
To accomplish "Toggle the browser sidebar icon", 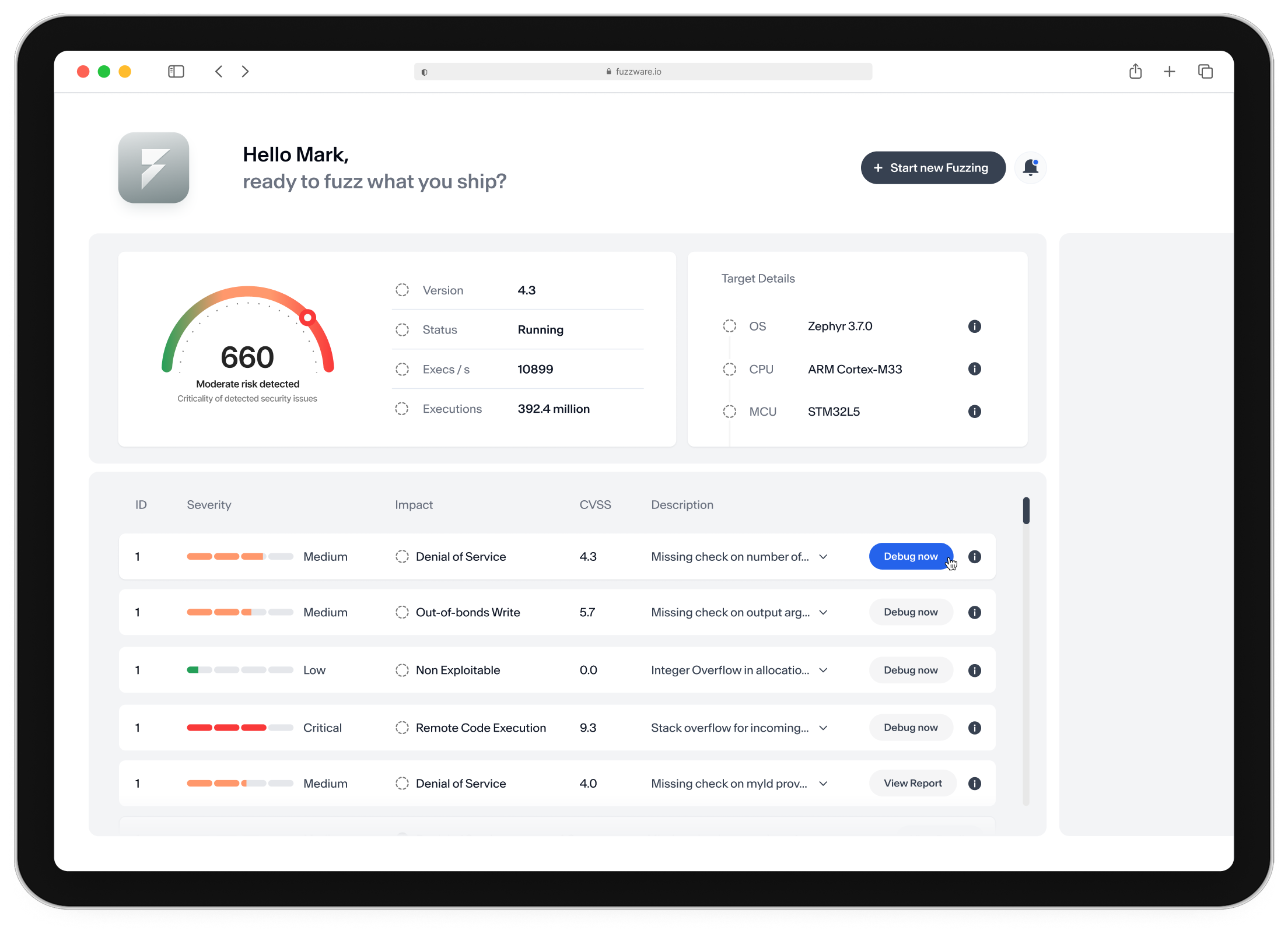I will point(176,71).
